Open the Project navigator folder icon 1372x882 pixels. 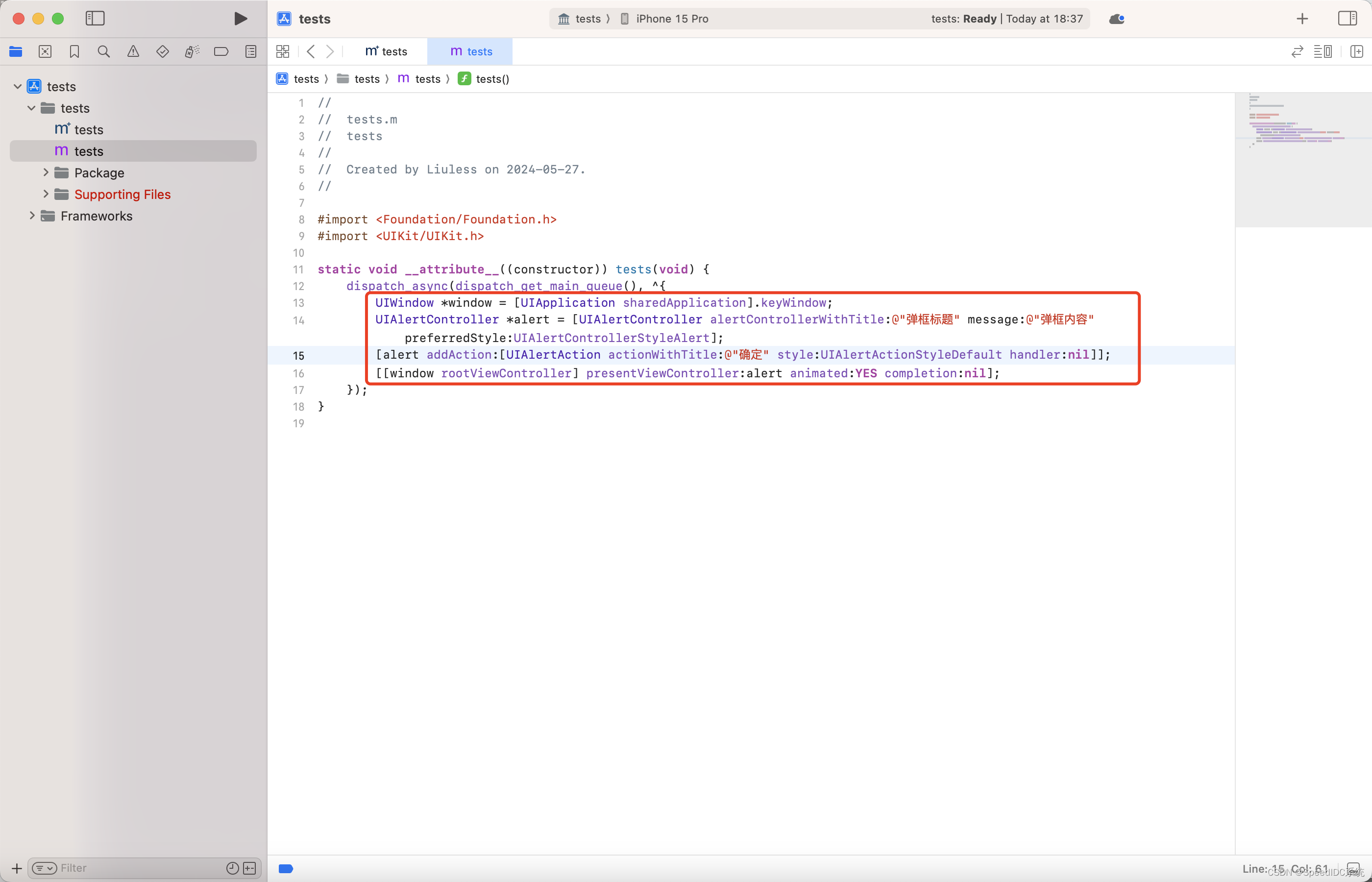coord(16,51)
